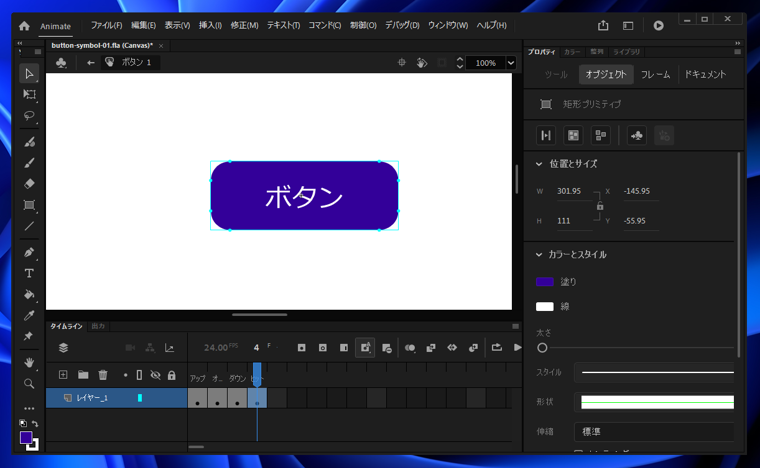Click the share/export icon in title bar
This screenshot has width=760, height=468.
[603, 25]
